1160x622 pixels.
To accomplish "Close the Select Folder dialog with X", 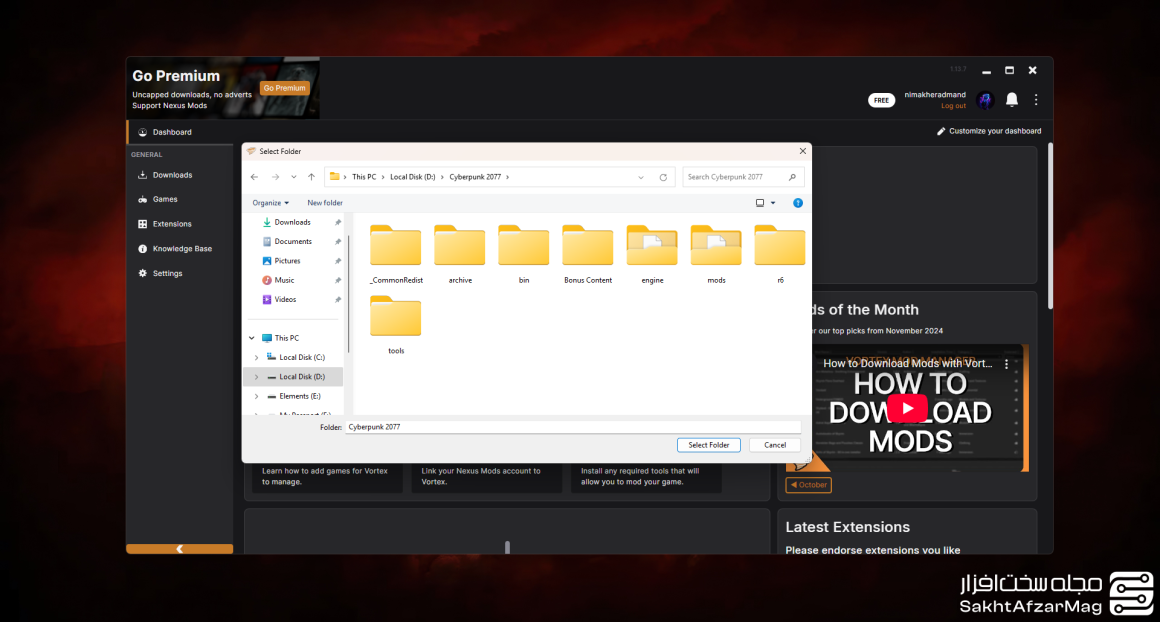I will [x=803, y=151].
